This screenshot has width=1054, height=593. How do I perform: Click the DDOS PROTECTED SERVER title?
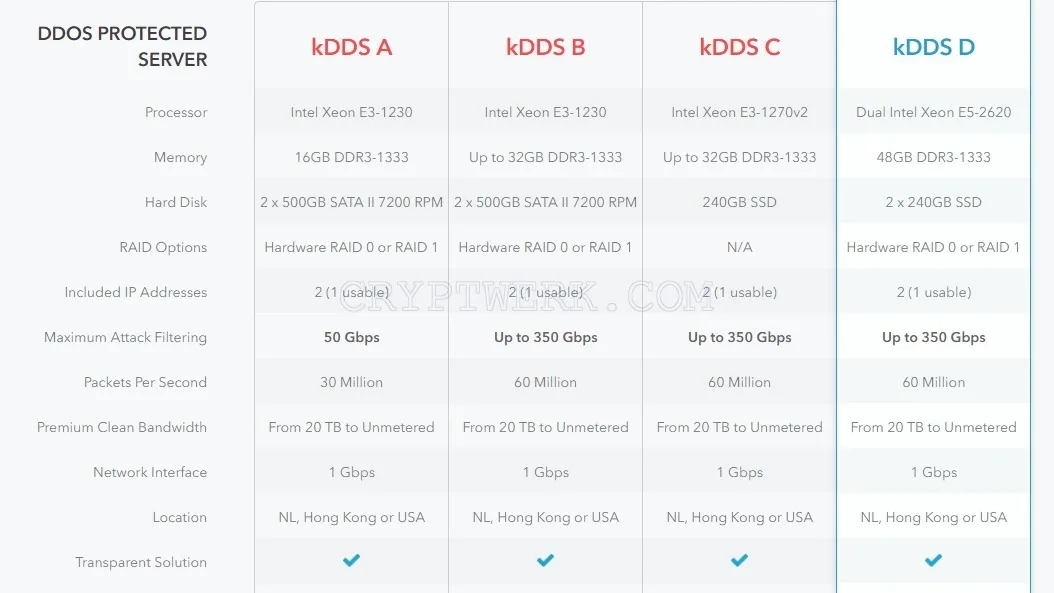pyautogui.click(x=122, y=46)
